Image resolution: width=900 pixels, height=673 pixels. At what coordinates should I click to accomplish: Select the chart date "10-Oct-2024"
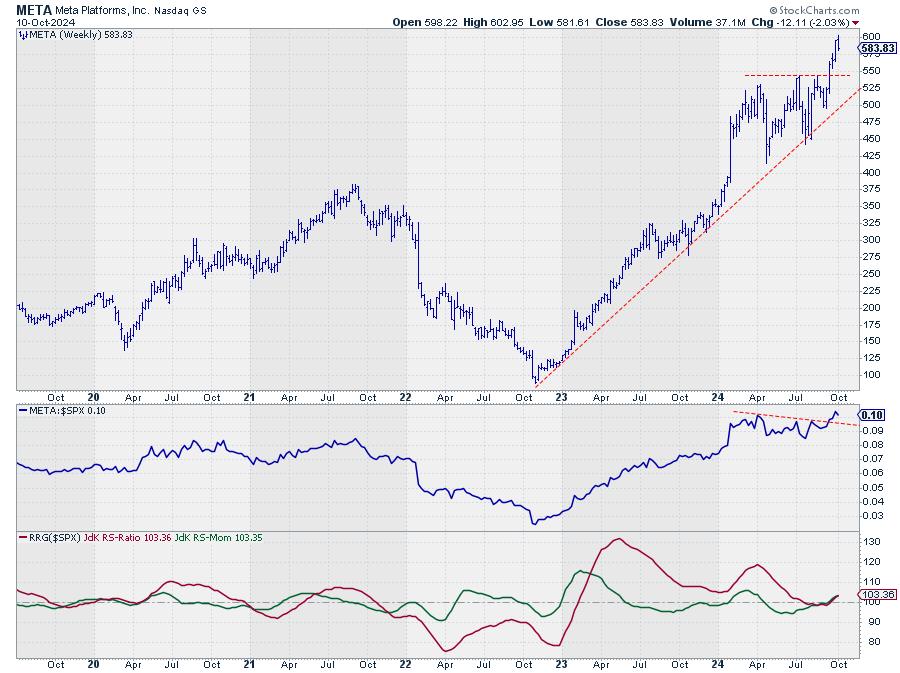[44, 22]
